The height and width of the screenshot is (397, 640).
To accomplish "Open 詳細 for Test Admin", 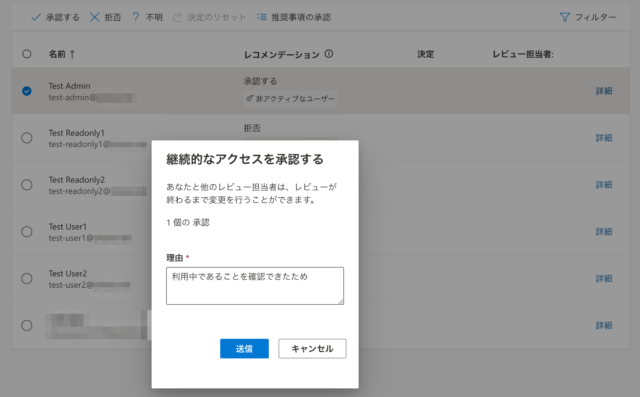I will pos(604,91).
